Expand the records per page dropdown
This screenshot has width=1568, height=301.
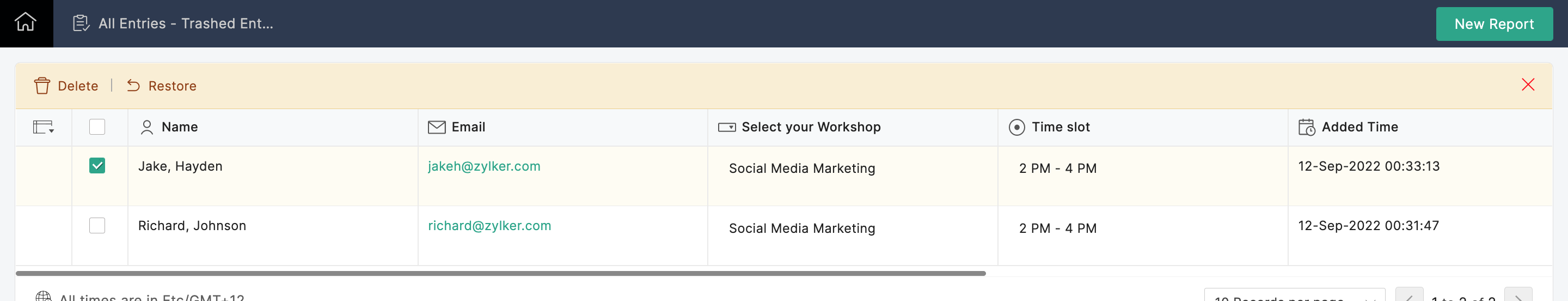1294,296
